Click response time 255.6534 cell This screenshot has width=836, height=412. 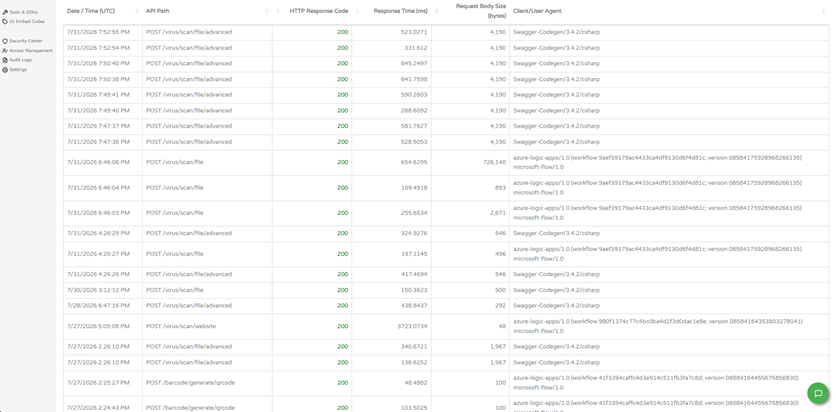[414, 213]
